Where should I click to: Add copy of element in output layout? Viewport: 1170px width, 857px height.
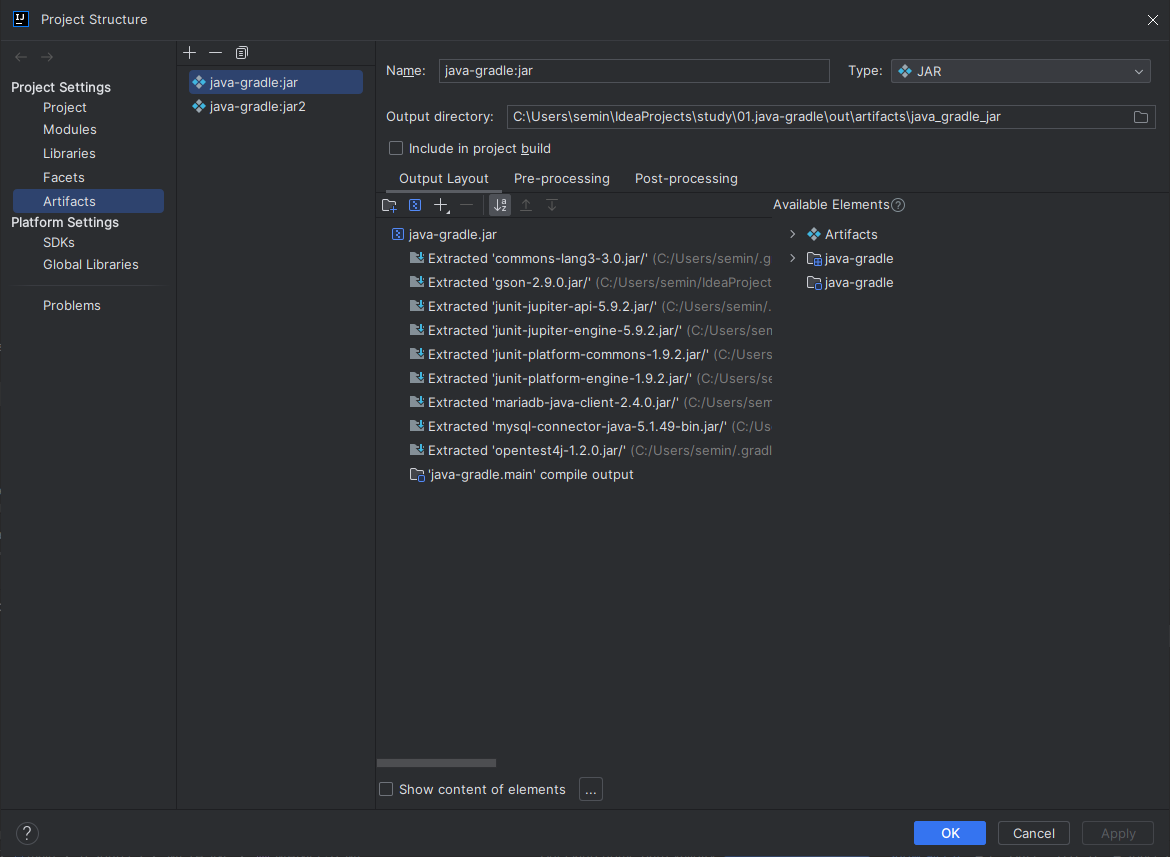(442, 205)
